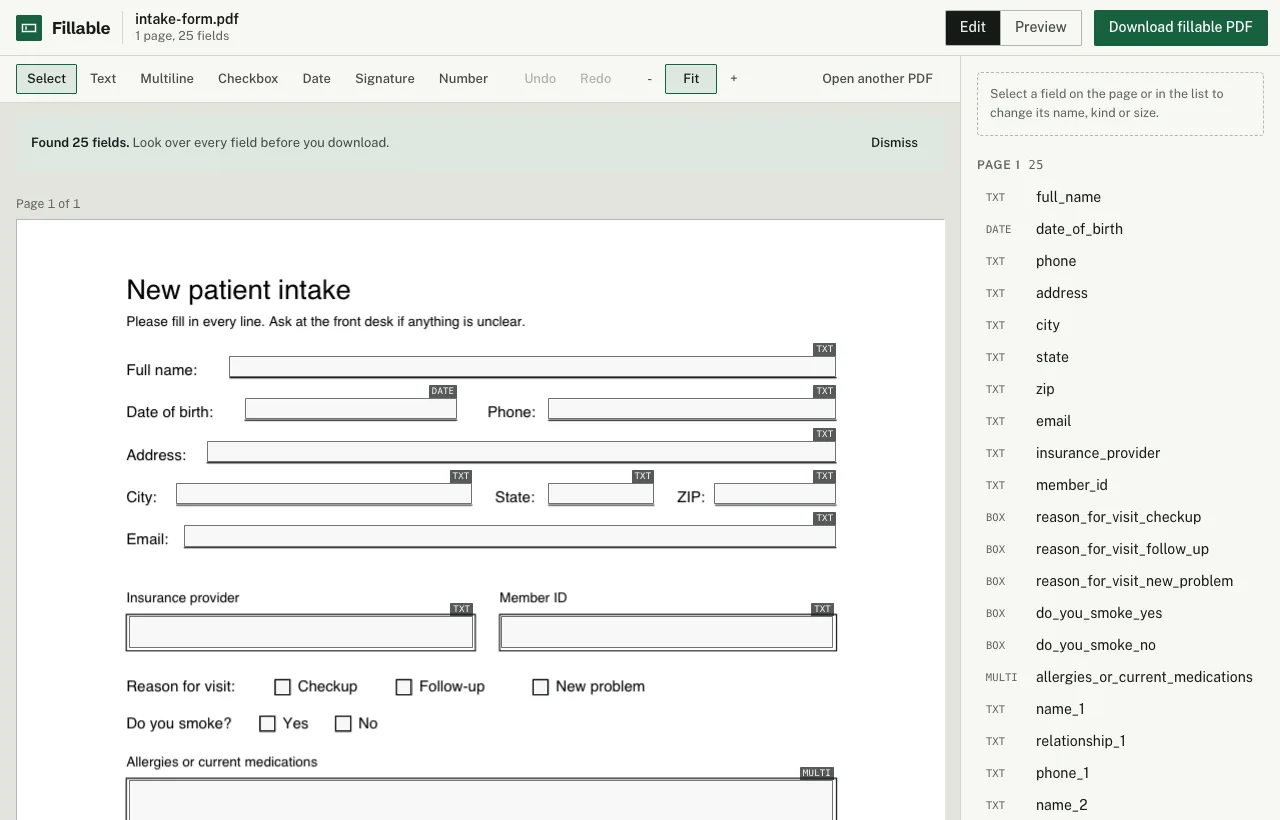Choose the Date field tool
The height and width of the screenshot is (820, 1280).
317,79
